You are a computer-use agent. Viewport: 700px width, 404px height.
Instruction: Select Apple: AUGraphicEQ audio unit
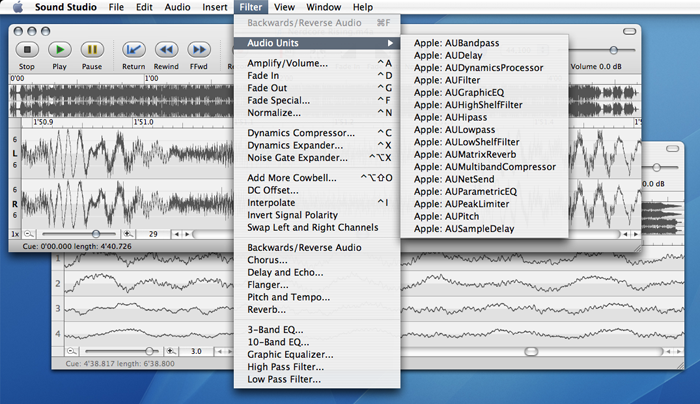pos(484,93)
